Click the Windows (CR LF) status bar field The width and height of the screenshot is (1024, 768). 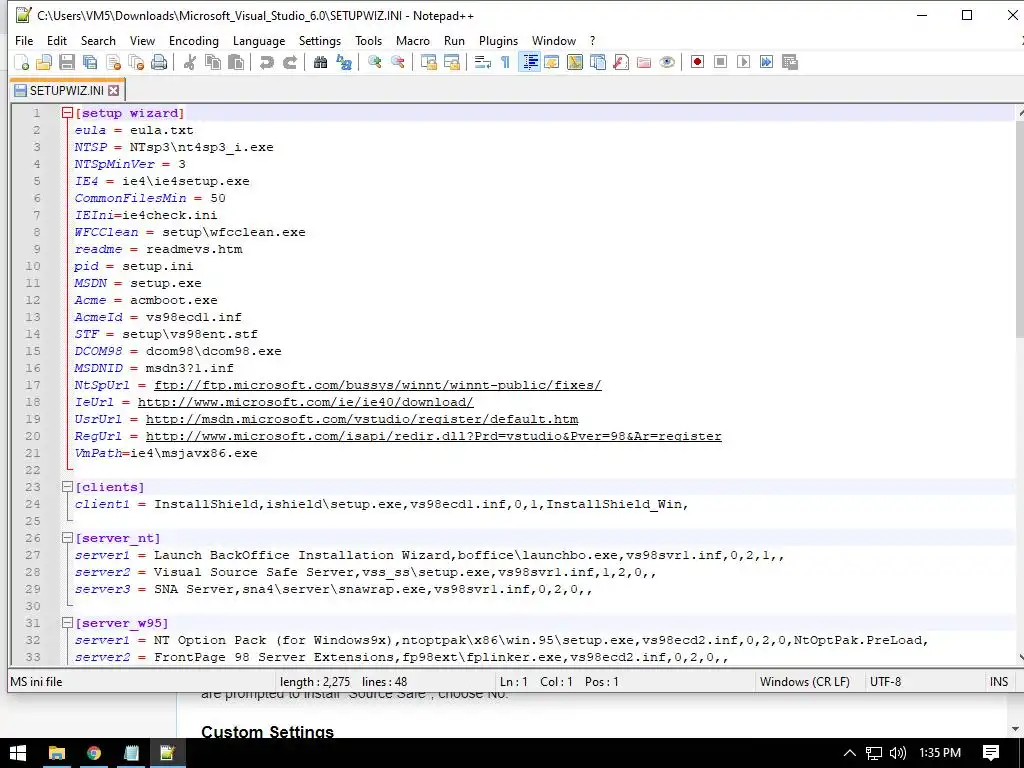(x=805, y=682)
